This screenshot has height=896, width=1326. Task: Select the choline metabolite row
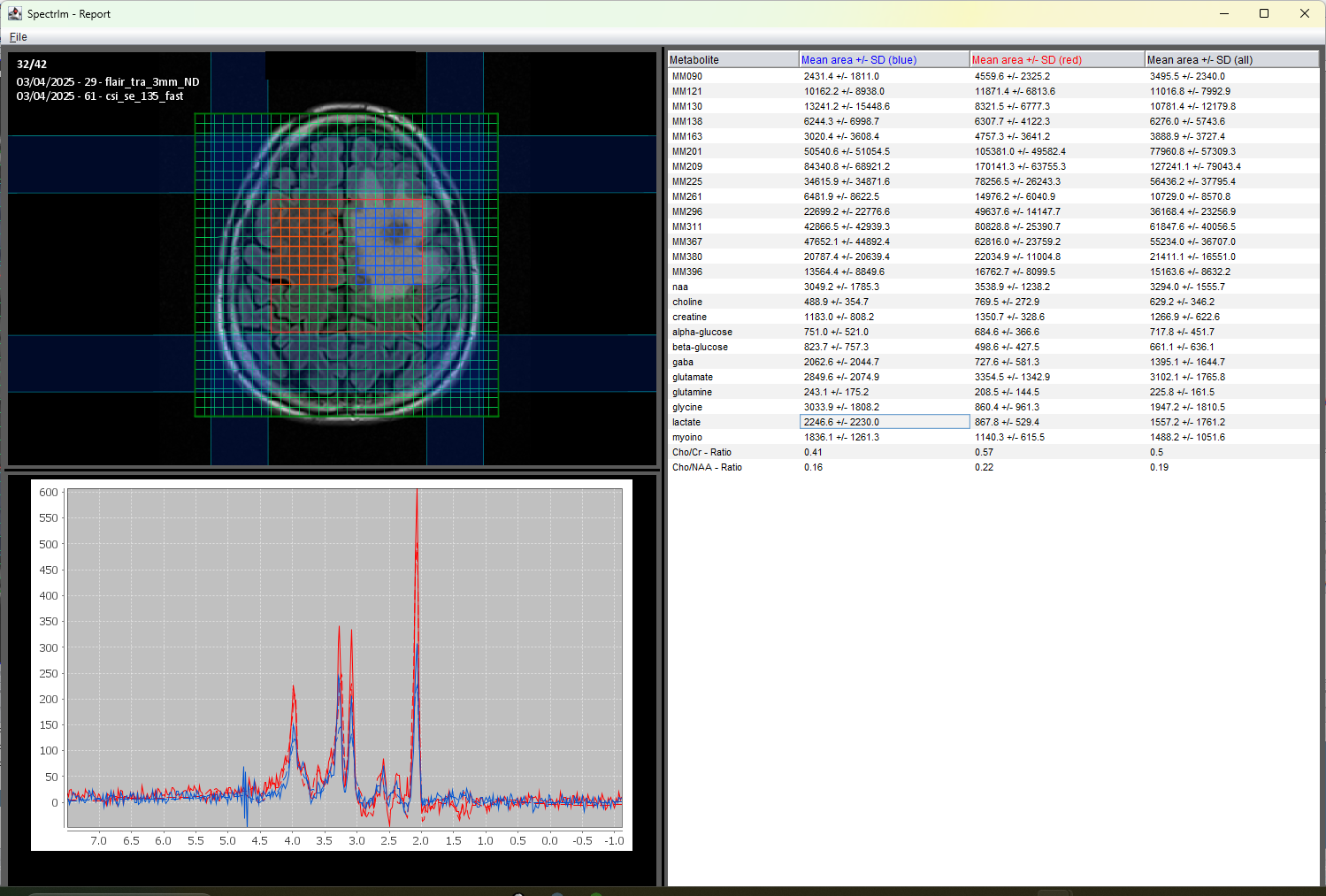(993, 302)
